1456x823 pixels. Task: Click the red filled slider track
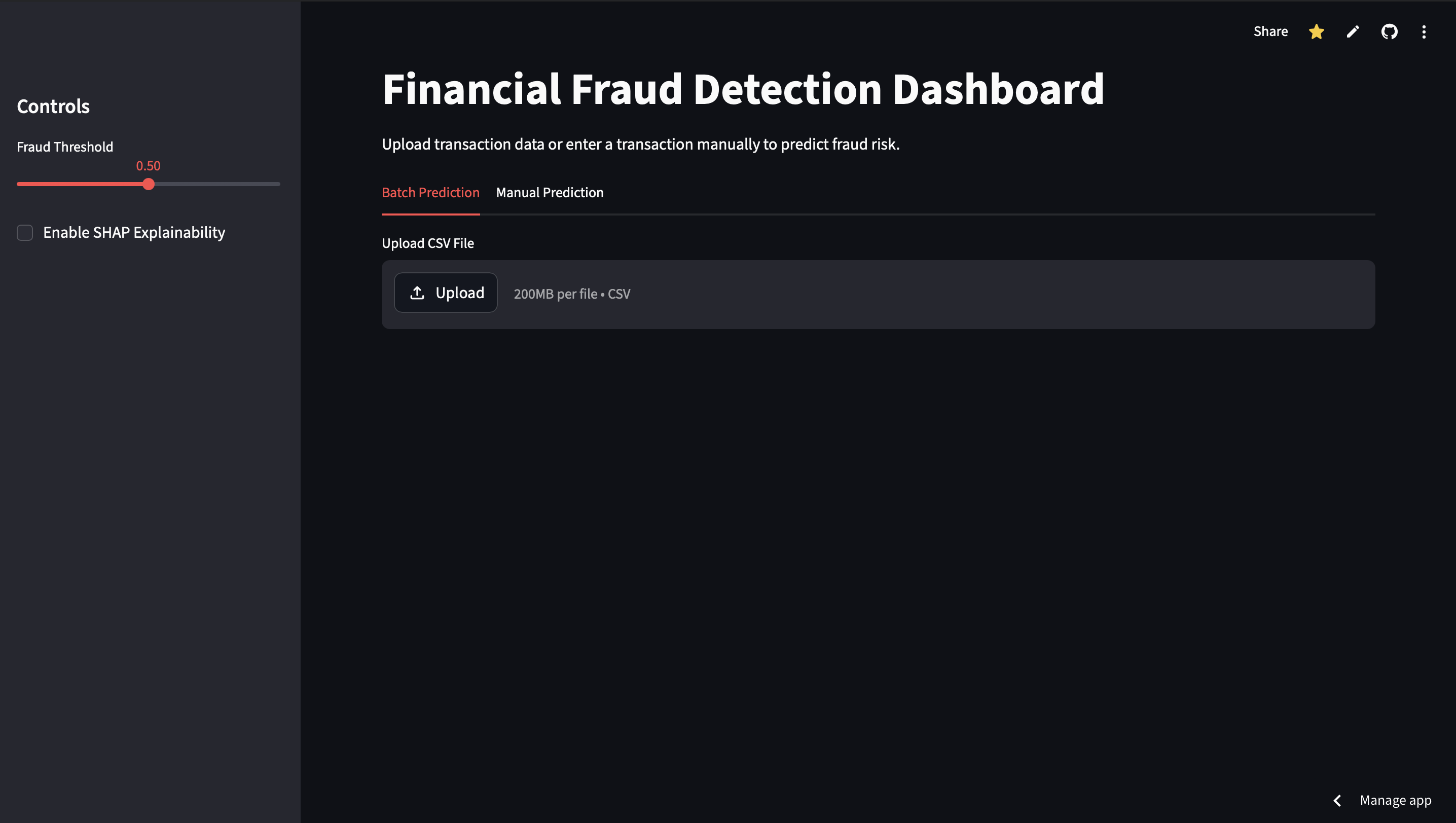pos(79,184)
